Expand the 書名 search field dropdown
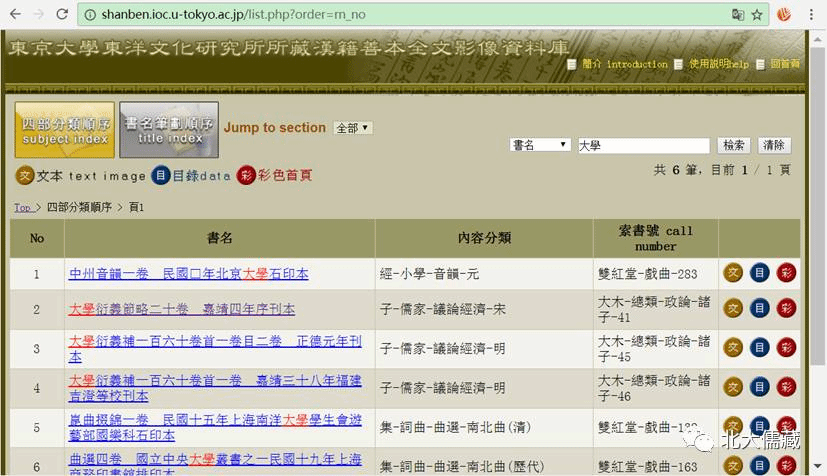The height and width of the screenshot is (476, 827). [540, 145]
